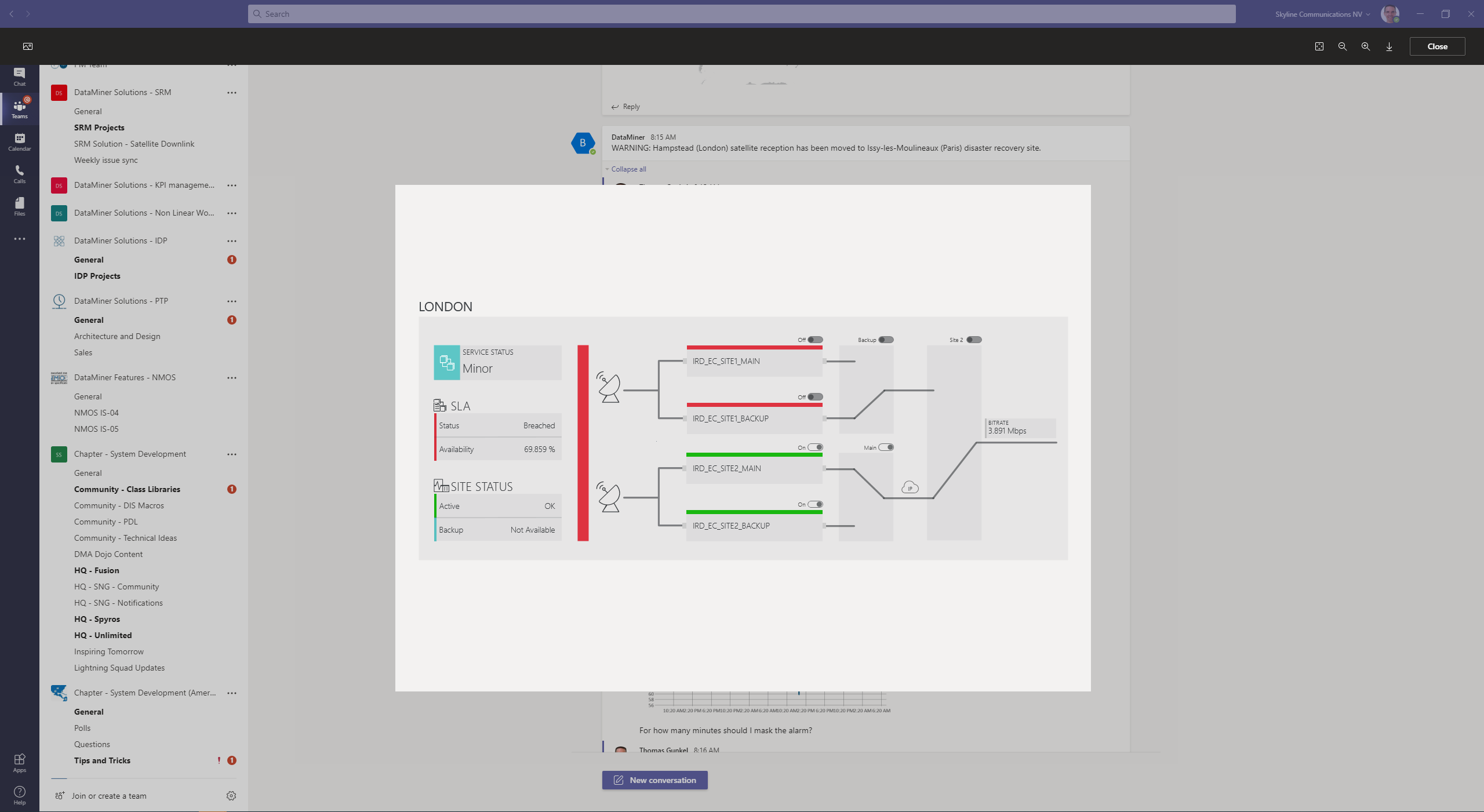Viewport: 1484px width, 812px height.
Task: Close the image viewer
Action: [x=1437, y=46]
